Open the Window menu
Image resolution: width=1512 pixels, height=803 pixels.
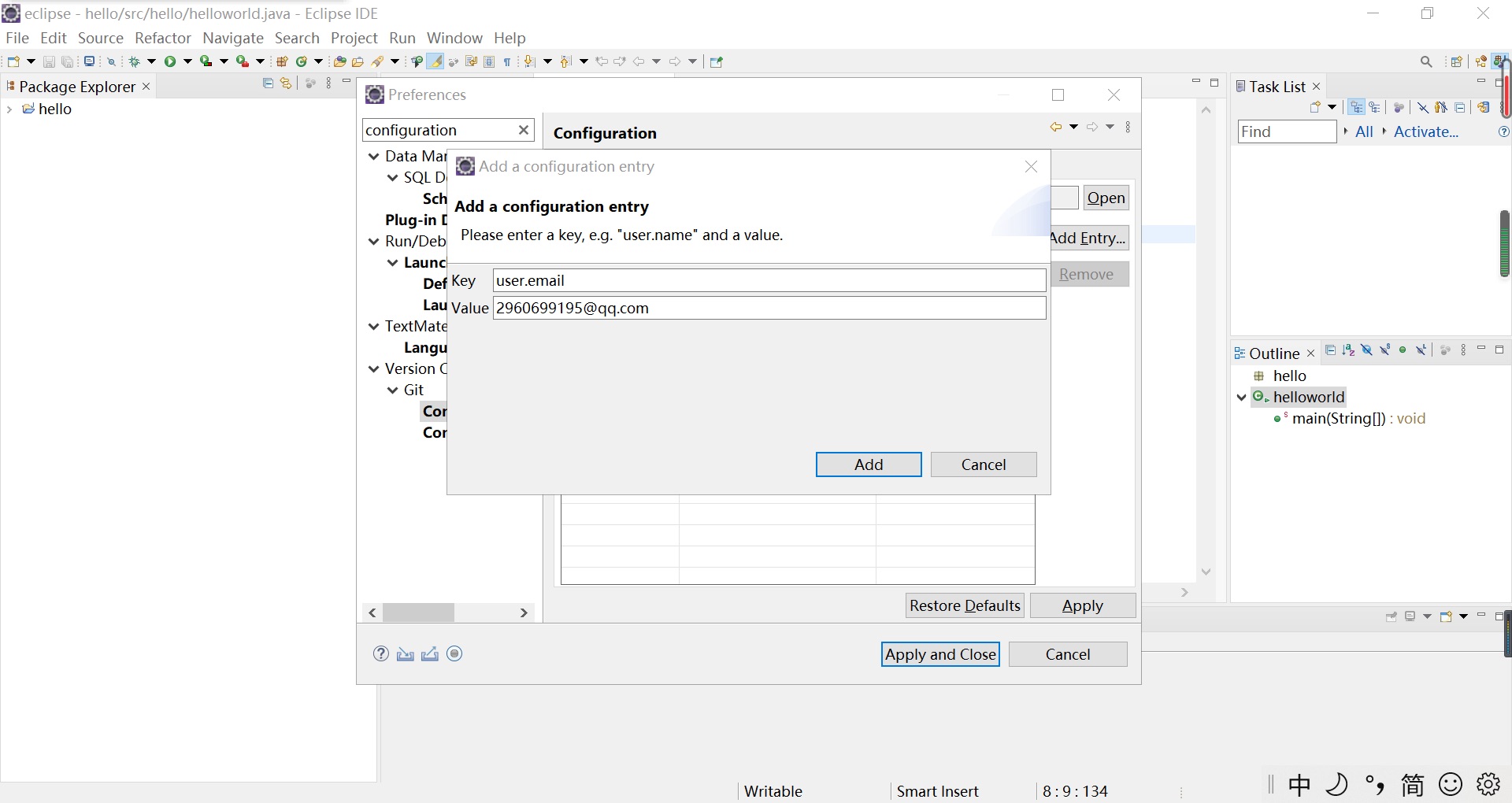click(454, 38)
